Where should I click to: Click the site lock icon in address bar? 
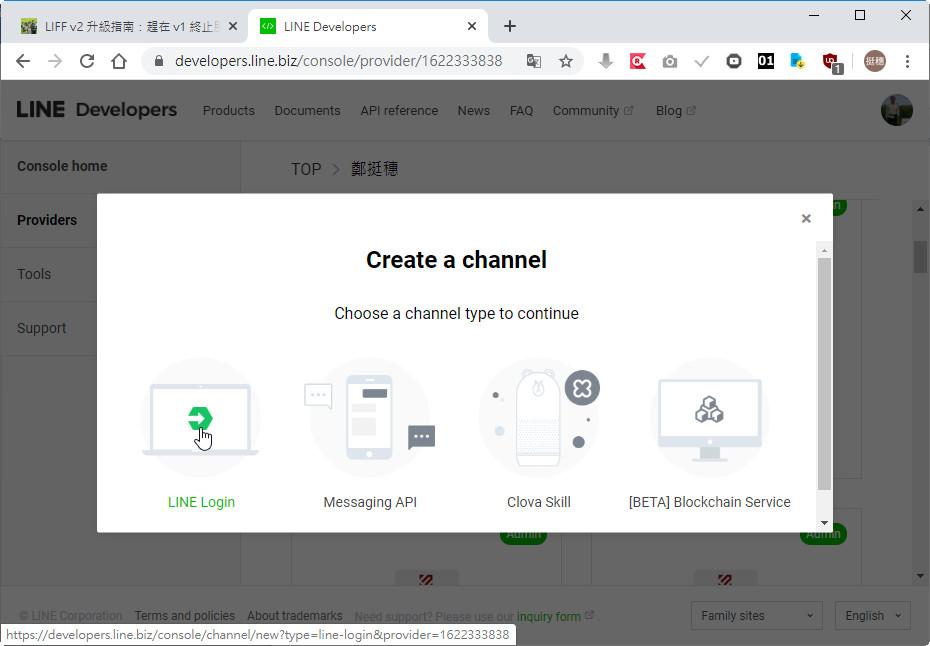158,61
